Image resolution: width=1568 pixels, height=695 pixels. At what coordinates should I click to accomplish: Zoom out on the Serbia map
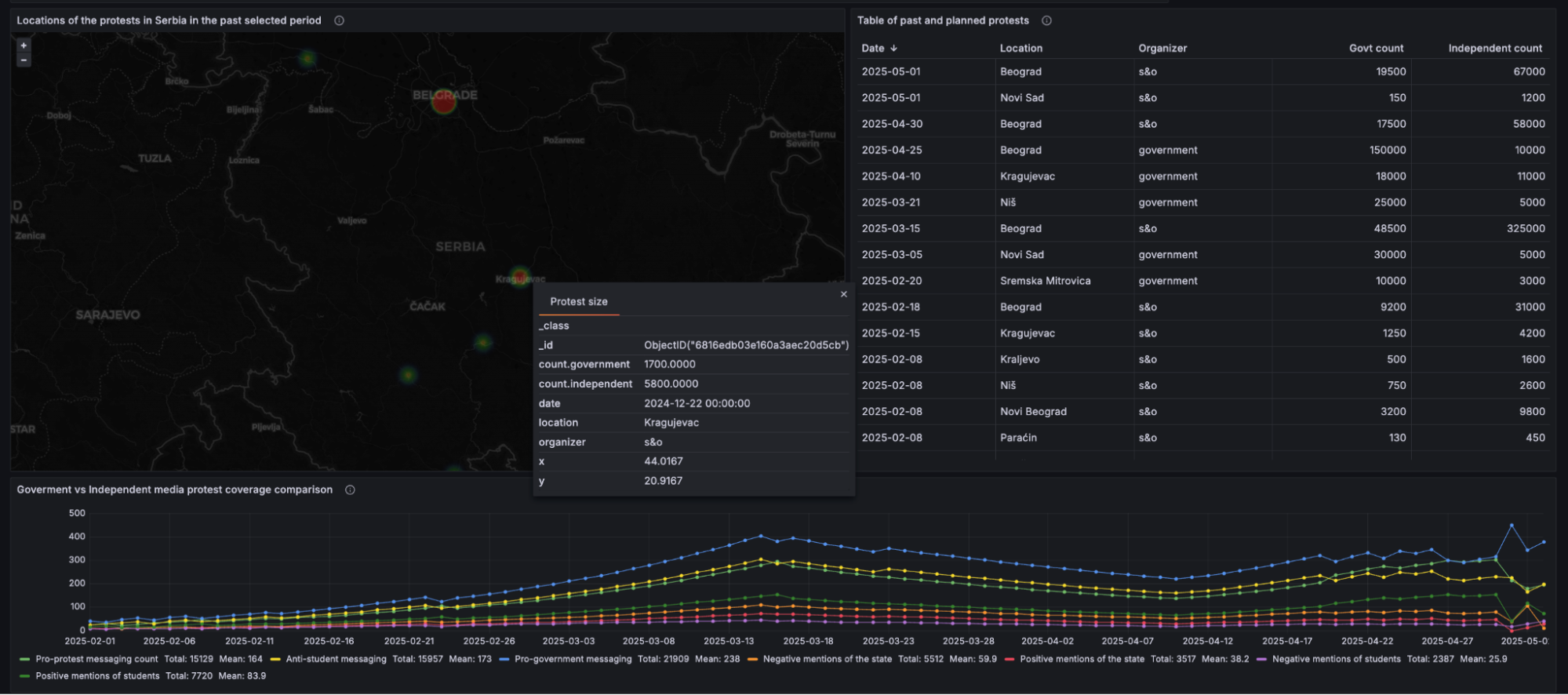click(x=24, y=60)
